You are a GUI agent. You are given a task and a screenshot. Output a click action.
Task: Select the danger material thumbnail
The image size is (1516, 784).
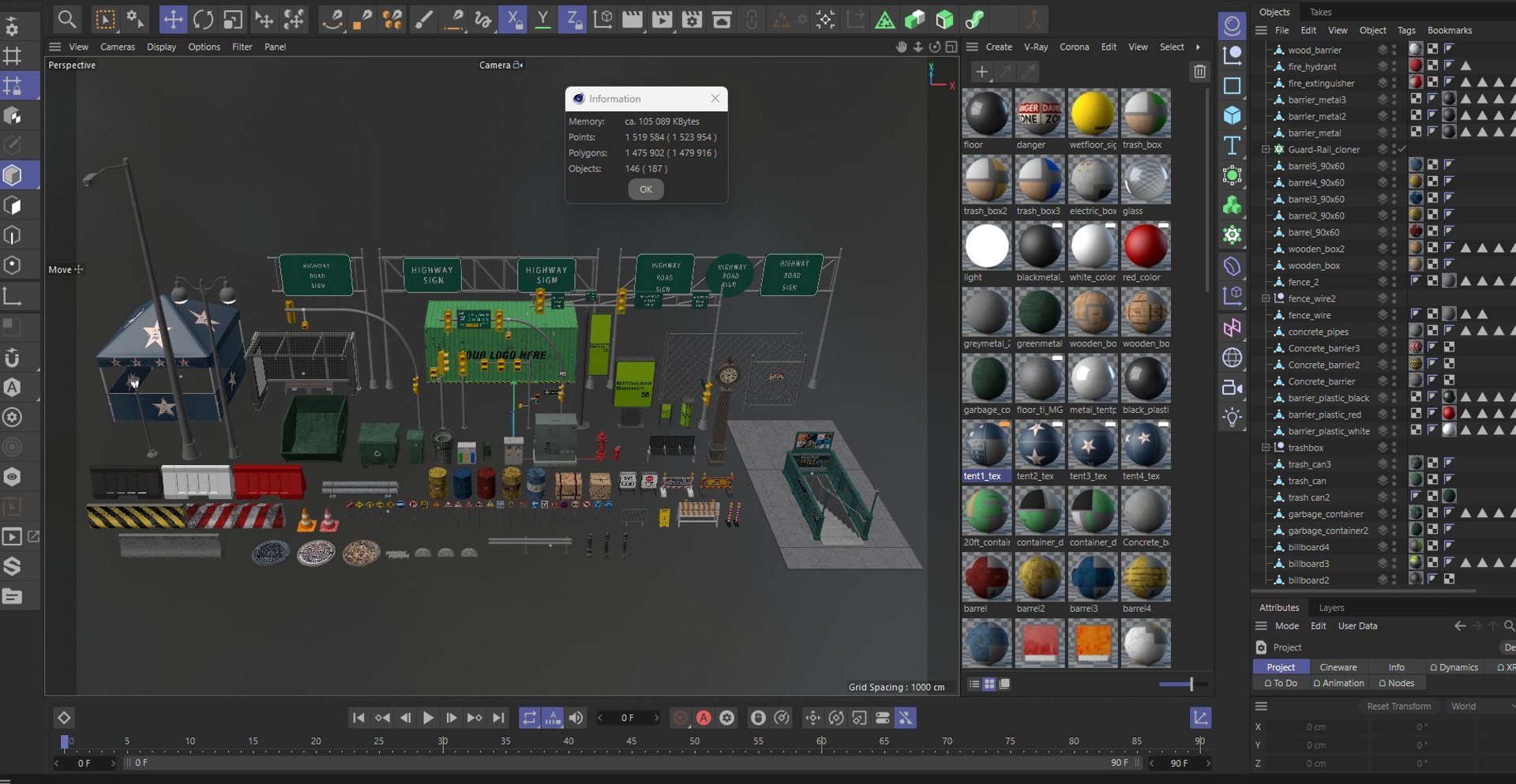pos(1039,120)
